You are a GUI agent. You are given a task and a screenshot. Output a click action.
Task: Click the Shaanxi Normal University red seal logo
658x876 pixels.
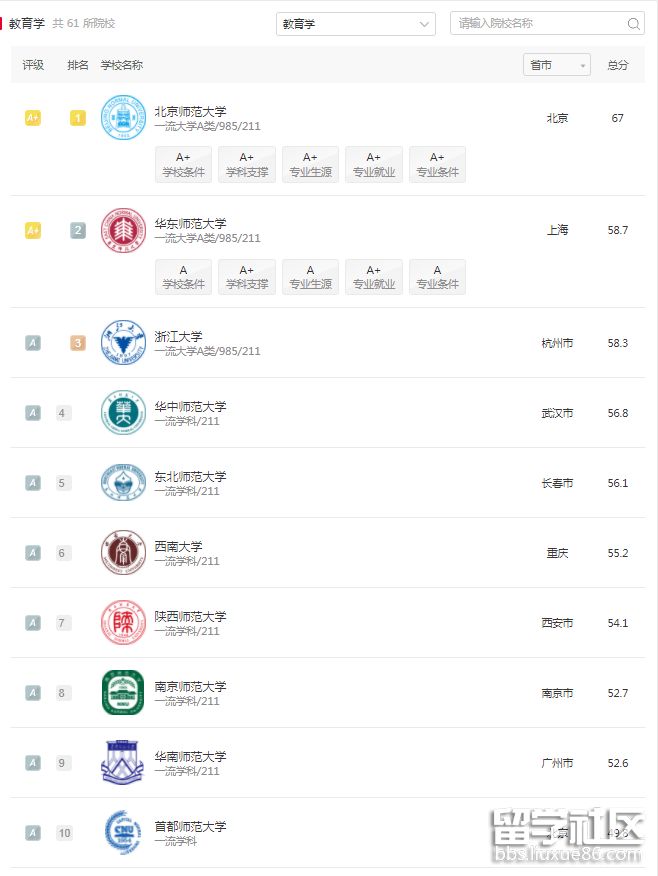122,623
